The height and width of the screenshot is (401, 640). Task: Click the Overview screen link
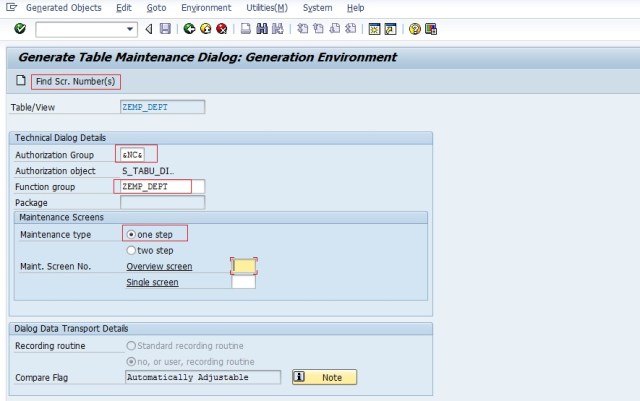pos(159,267)
